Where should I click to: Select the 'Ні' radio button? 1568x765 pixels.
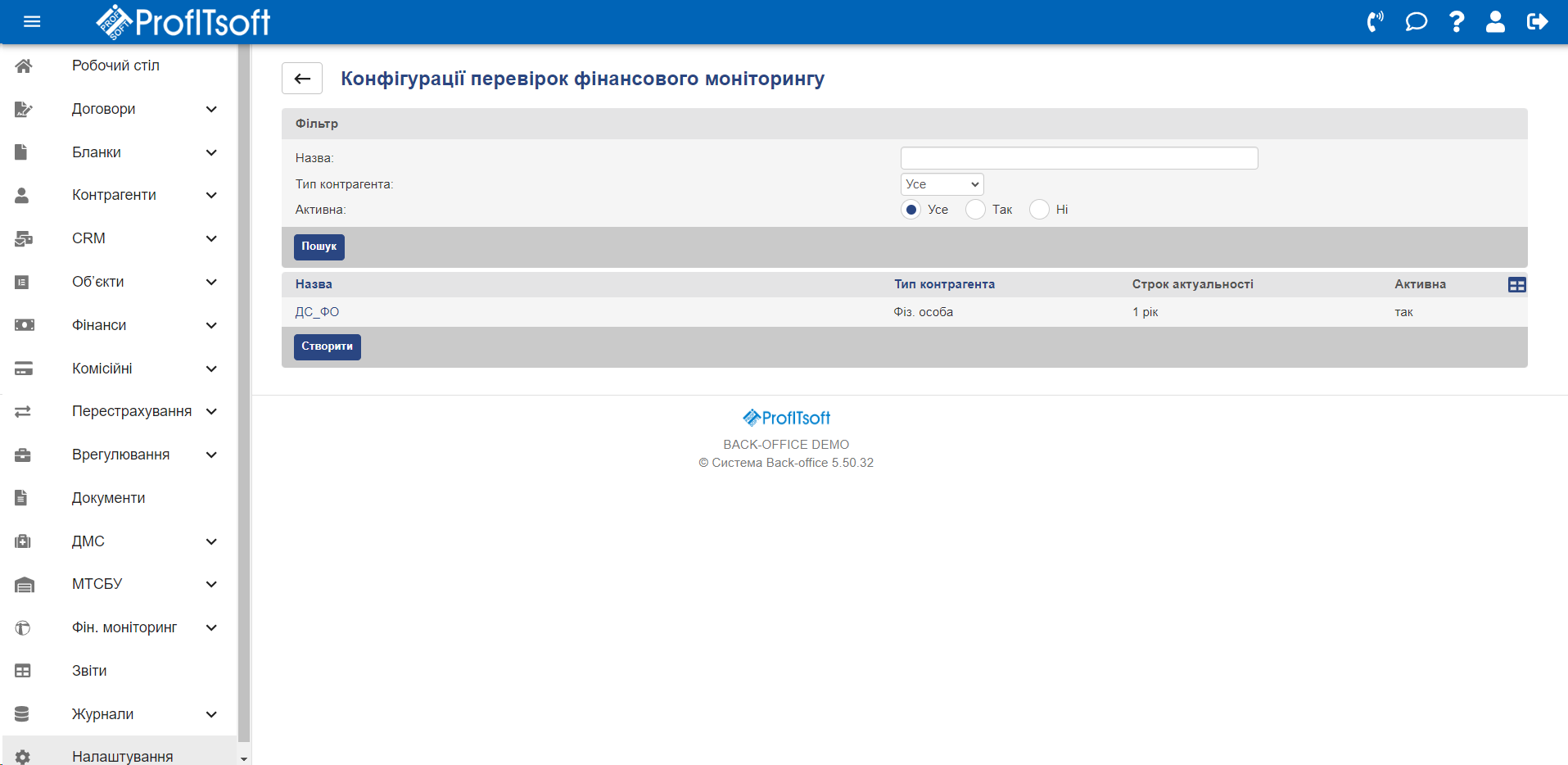pyautogui.click(x=1039, y=210)
